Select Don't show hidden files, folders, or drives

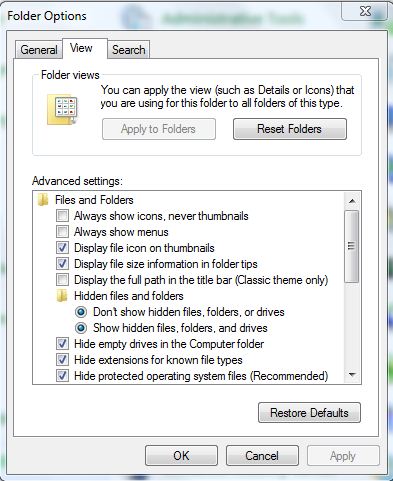point(81,312)
